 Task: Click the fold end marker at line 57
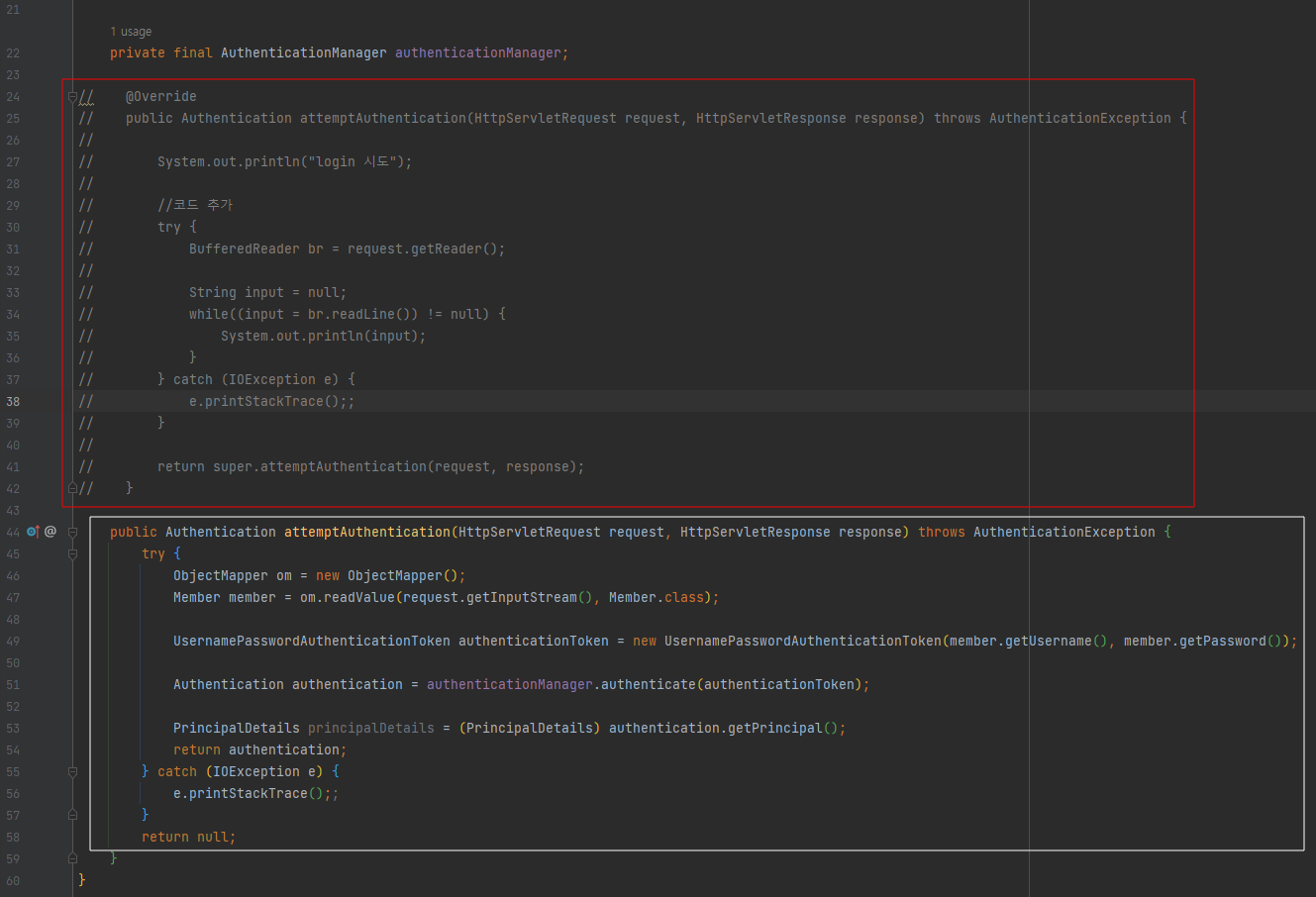pyautogui.click(x=72, y=815)
